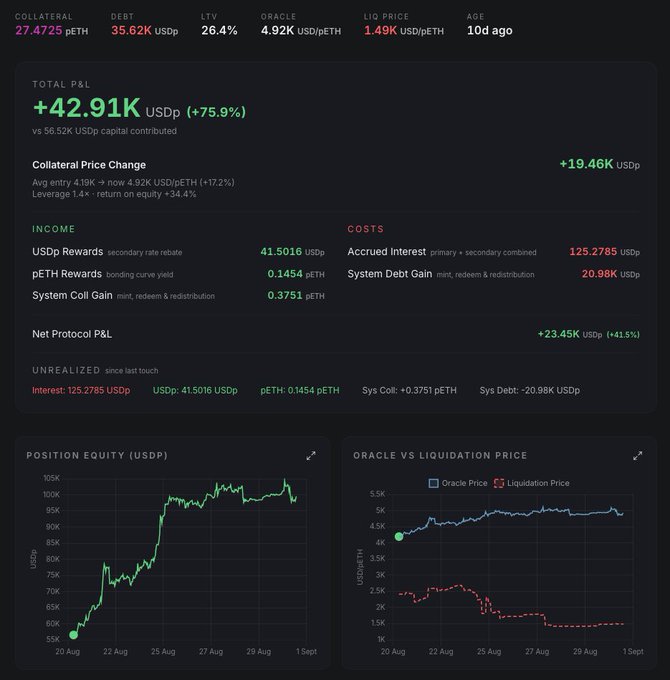Toggle Liquidation Price legend series
This screenshot has width=670, height=680.
pos(532,483)
